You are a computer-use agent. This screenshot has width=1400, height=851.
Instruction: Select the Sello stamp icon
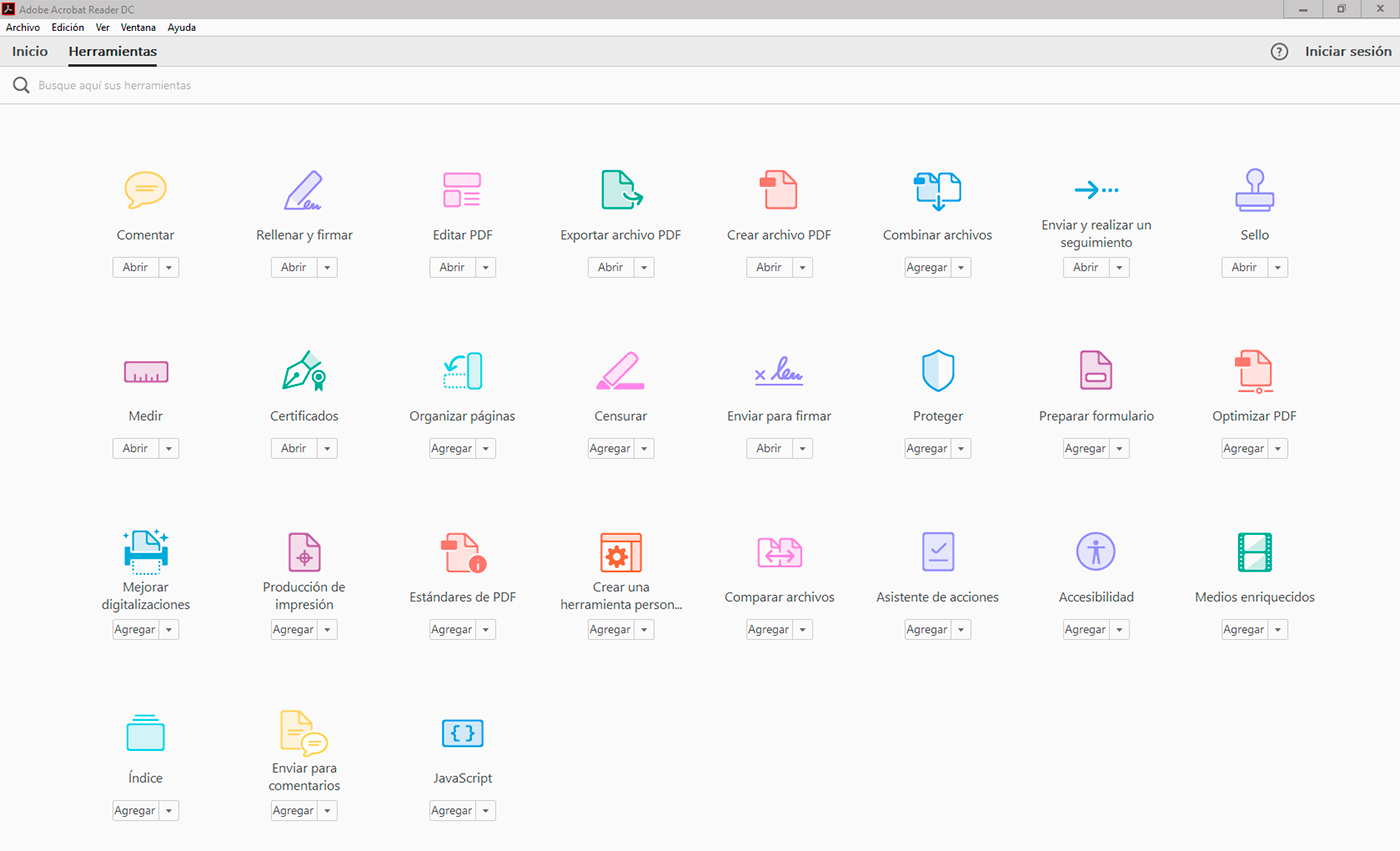click(1254, 190)
